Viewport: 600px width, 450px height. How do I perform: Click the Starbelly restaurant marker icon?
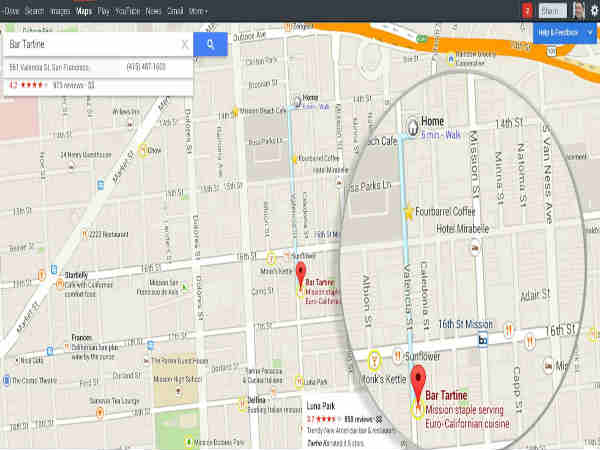pyautogui.click(x=60, y=284)
